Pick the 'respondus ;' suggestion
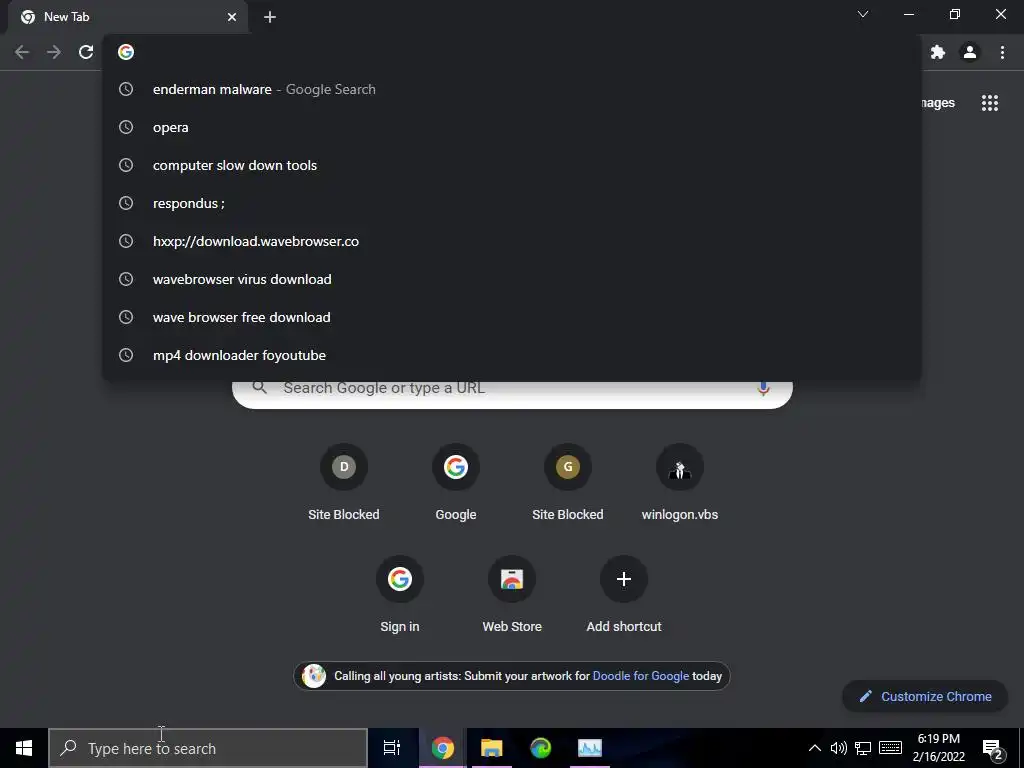Viewport: 1024px width, 768px height. coord(512,203)
